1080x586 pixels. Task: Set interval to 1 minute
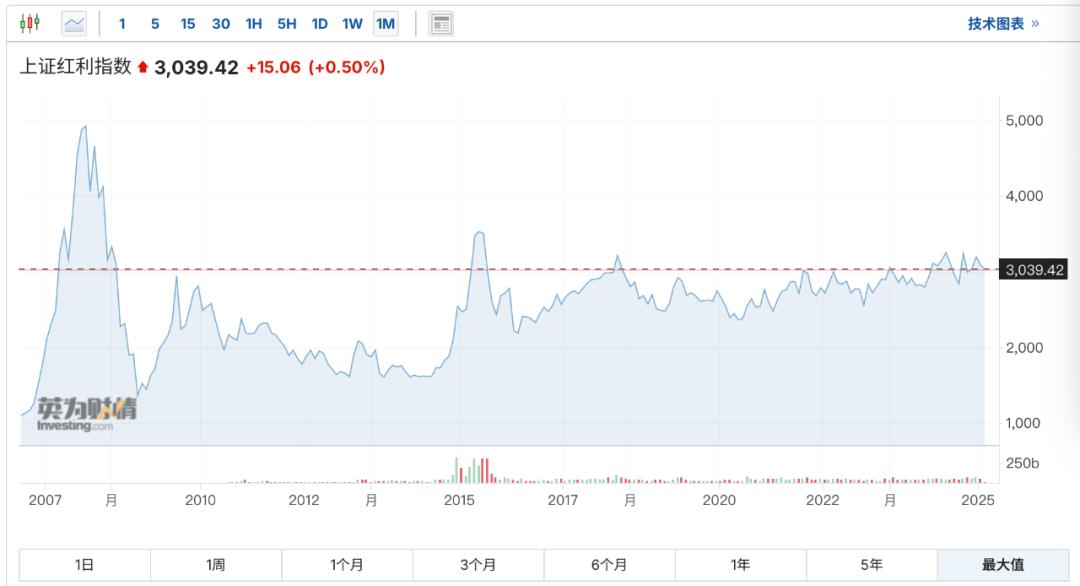coord(122,23)
